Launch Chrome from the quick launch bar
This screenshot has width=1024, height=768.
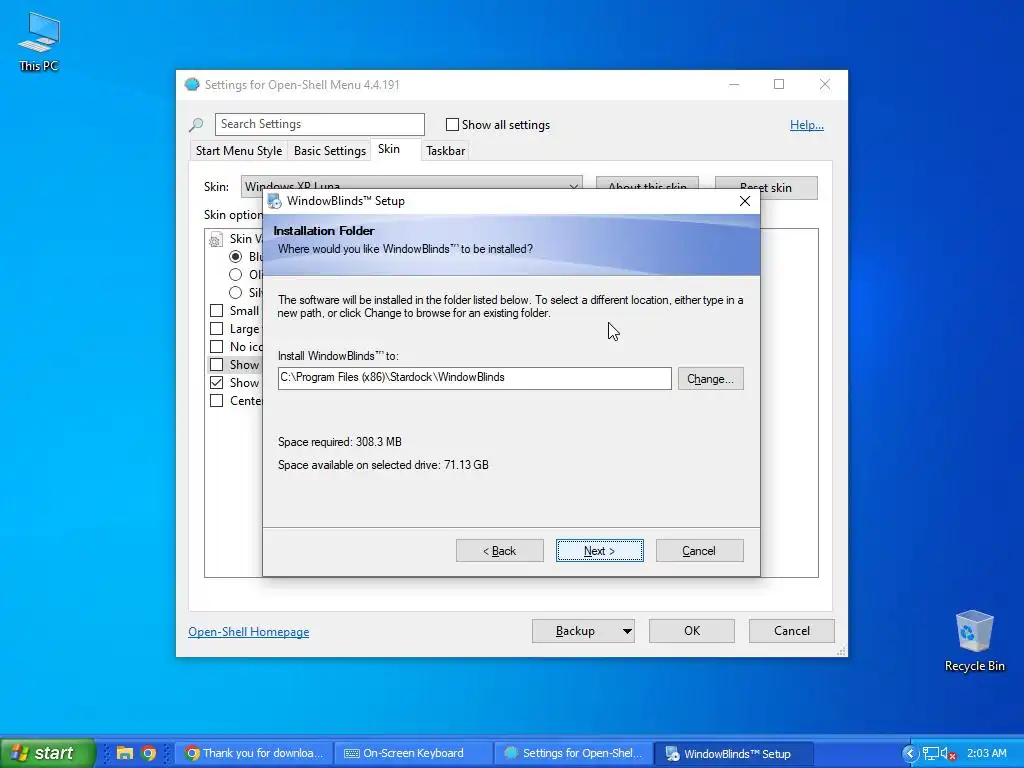[149, 753]
